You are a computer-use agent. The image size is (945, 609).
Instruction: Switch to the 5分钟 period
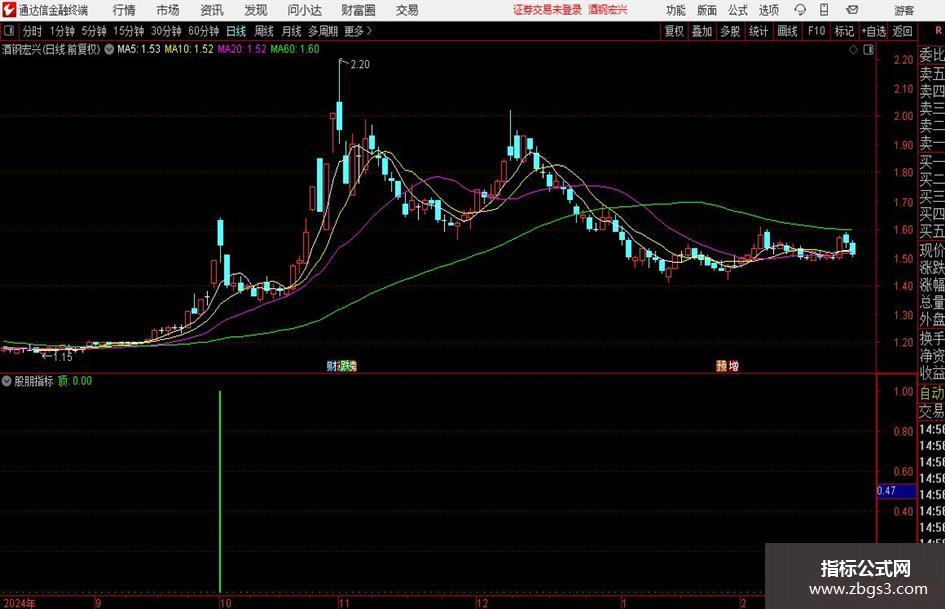point(93,31)
